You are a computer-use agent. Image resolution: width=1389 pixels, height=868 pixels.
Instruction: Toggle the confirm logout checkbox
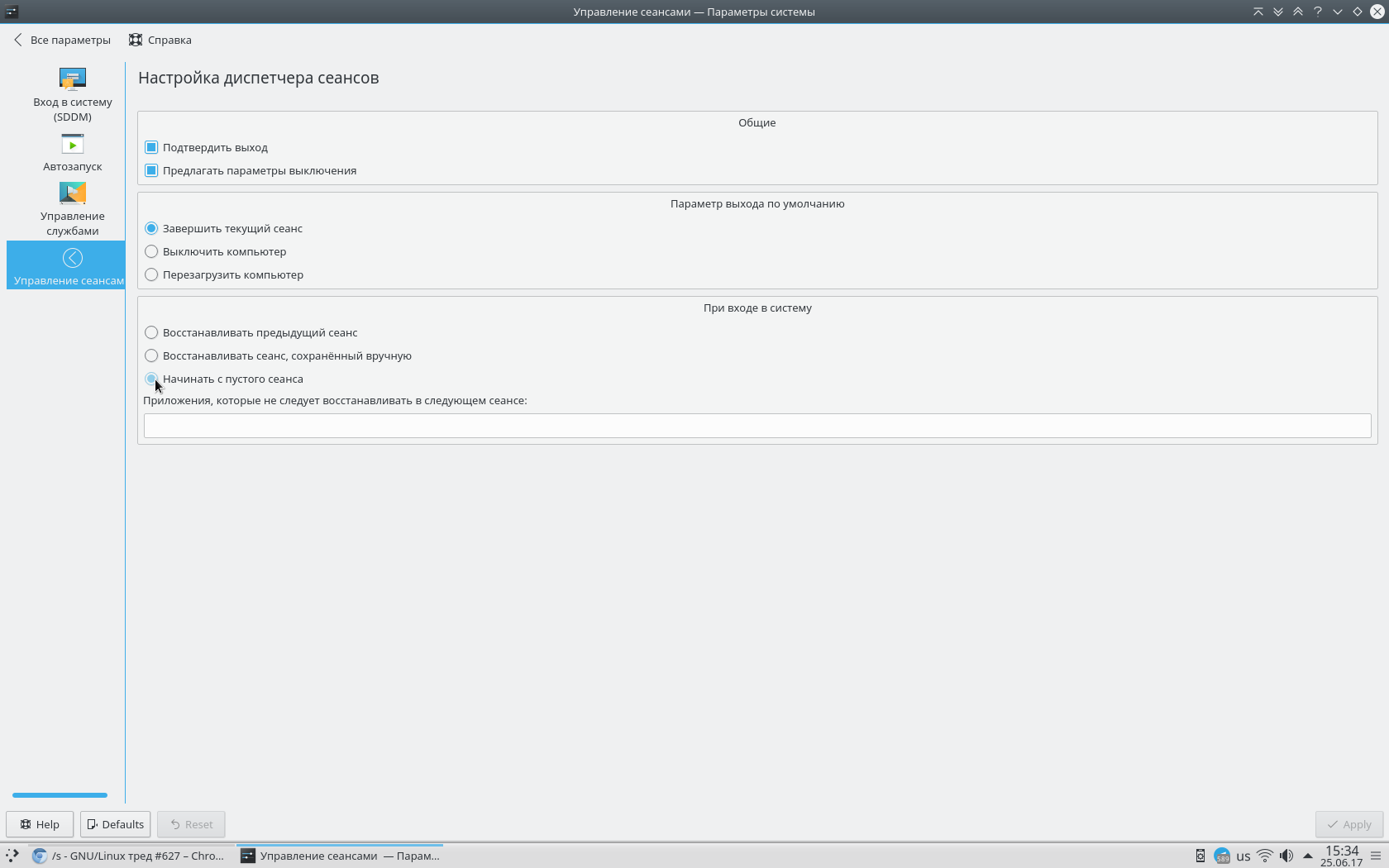[x=151, y=147]
